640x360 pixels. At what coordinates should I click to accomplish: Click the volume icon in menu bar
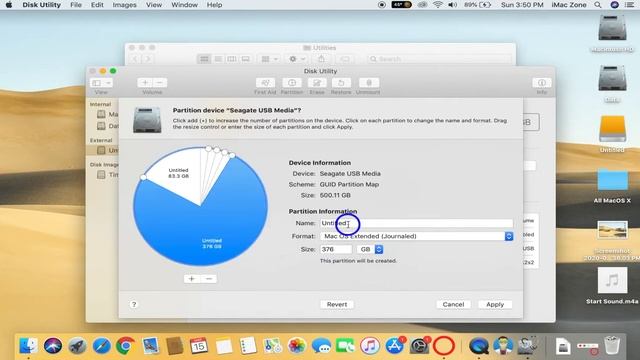[x=452, y=5]
